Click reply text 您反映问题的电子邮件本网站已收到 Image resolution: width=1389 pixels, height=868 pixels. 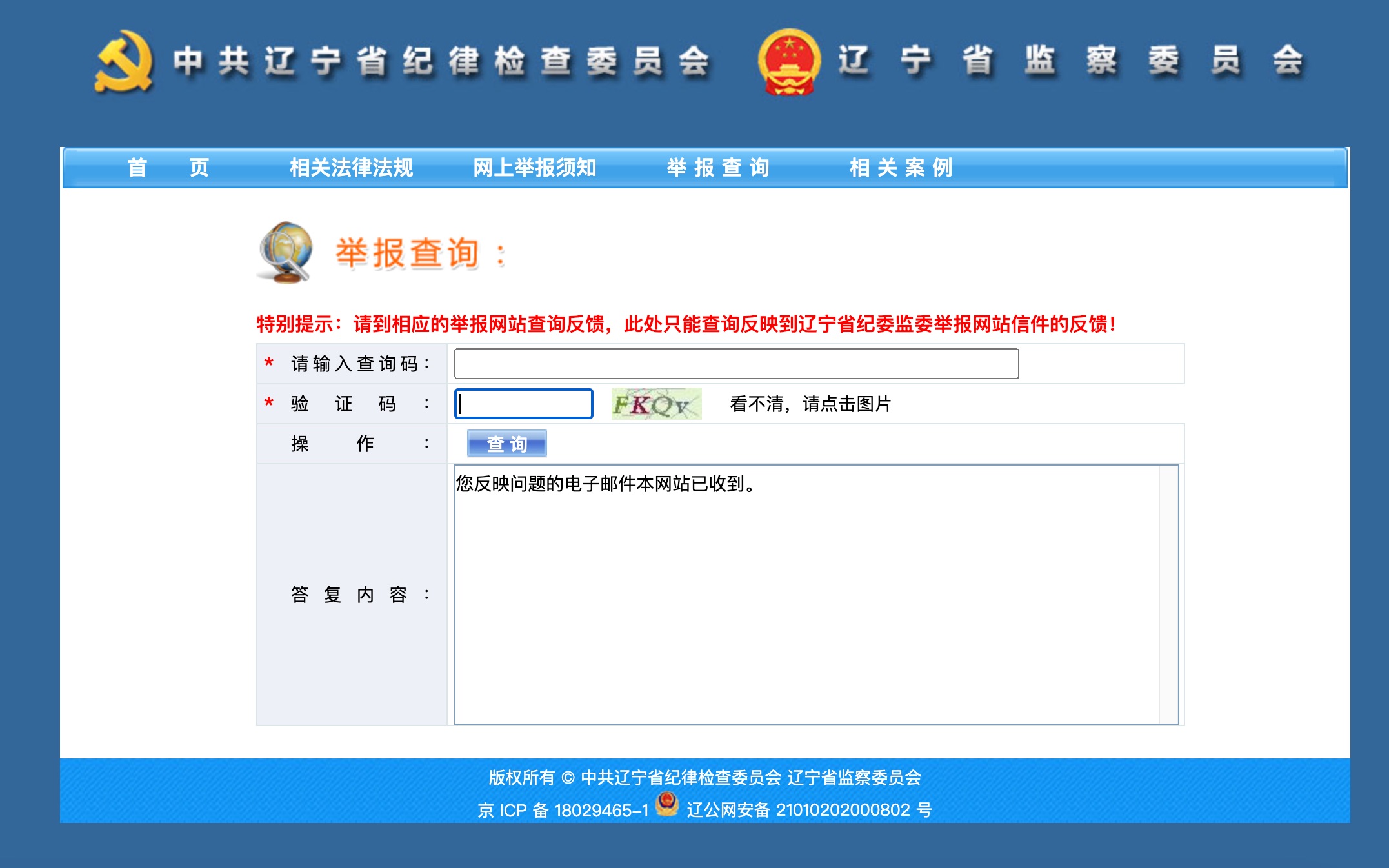[606, 484]
